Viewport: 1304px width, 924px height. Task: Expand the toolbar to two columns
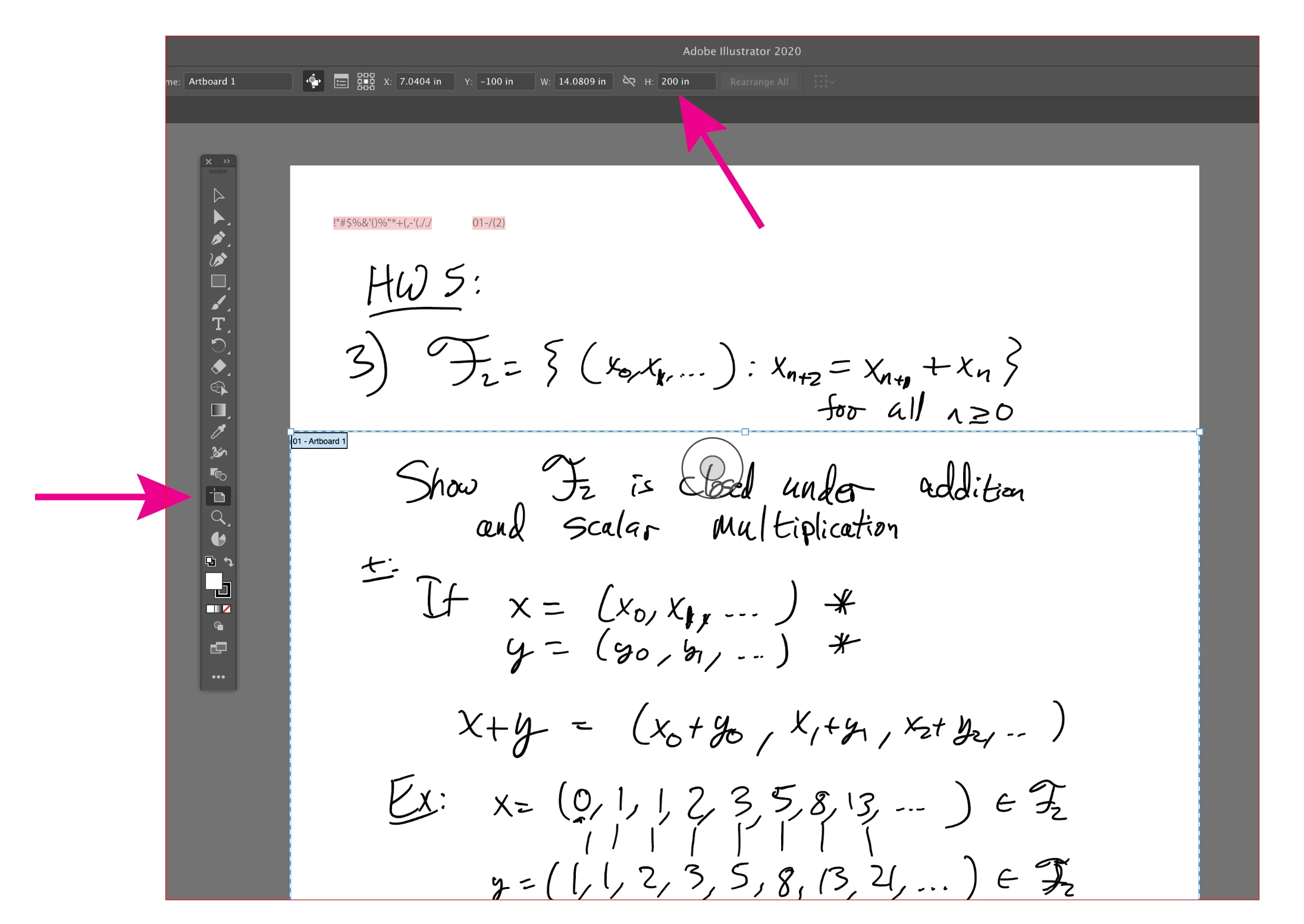coord(227,161)
